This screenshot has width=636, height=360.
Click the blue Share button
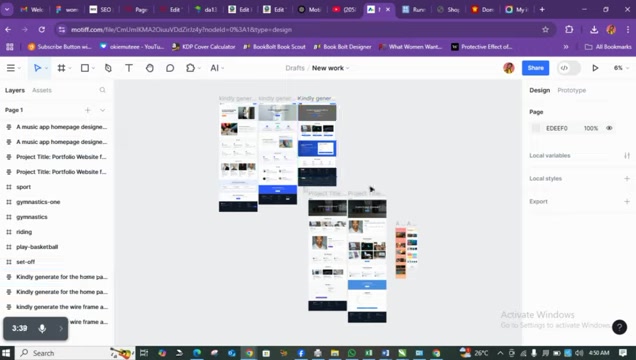pos(535,68)
